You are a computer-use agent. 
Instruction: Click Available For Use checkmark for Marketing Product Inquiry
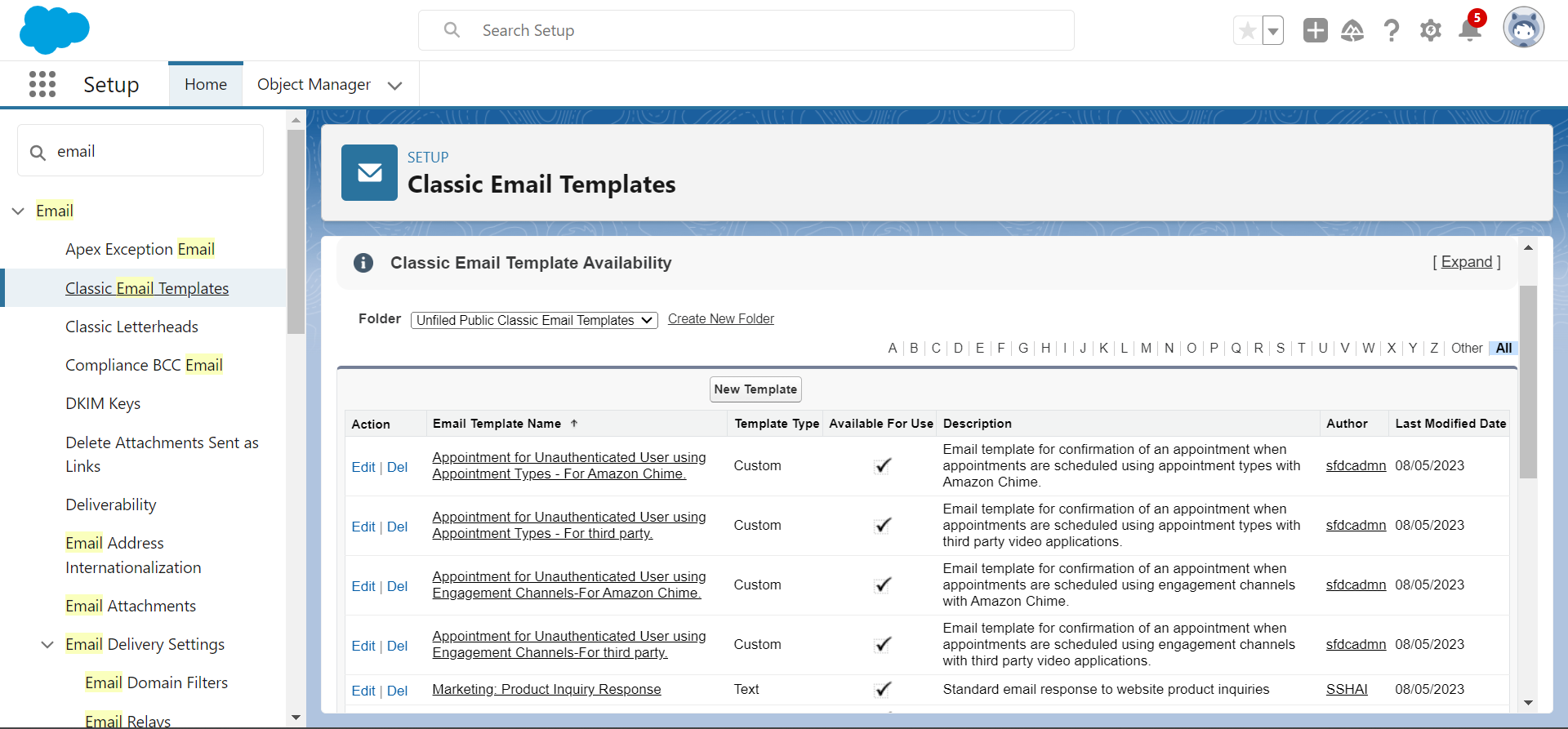coord(882,689)
